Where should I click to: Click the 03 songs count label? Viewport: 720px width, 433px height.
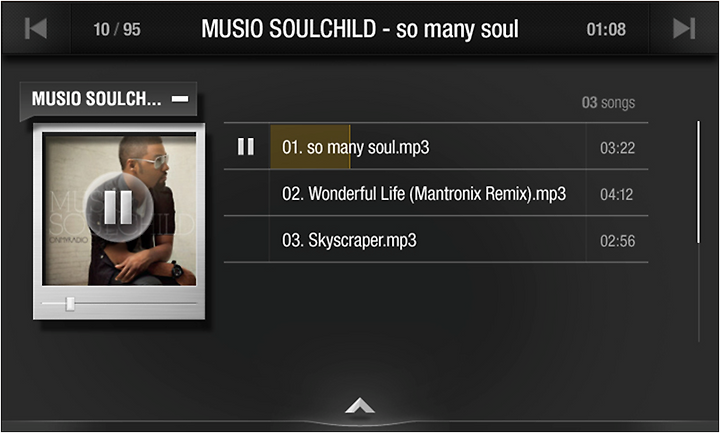[608, 102]
